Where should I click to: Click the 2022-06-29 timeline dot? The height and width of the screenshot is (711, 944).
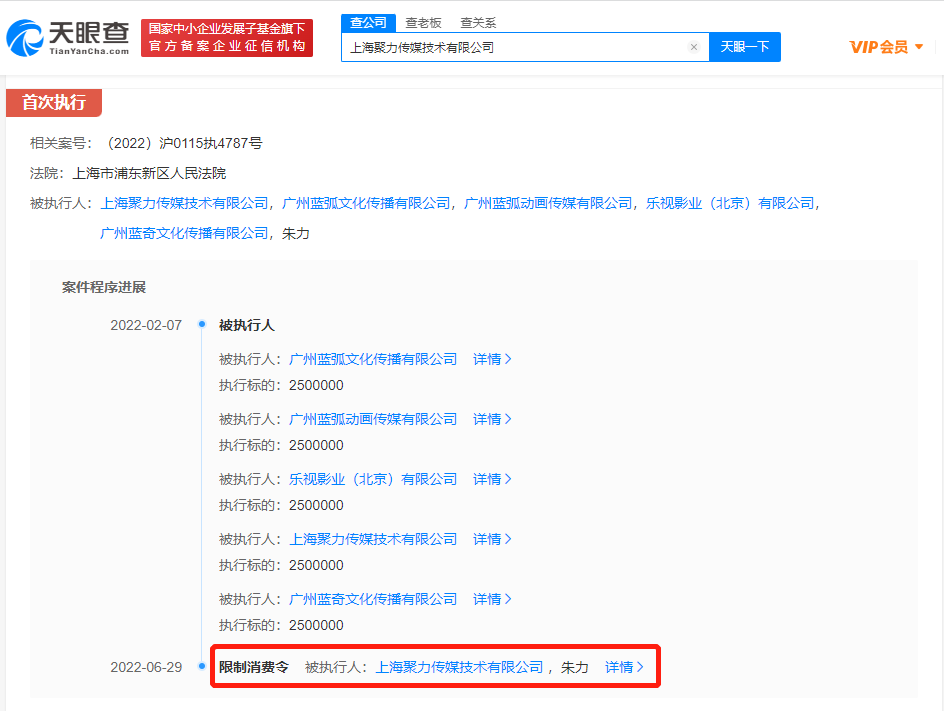[x=202, y=666]
